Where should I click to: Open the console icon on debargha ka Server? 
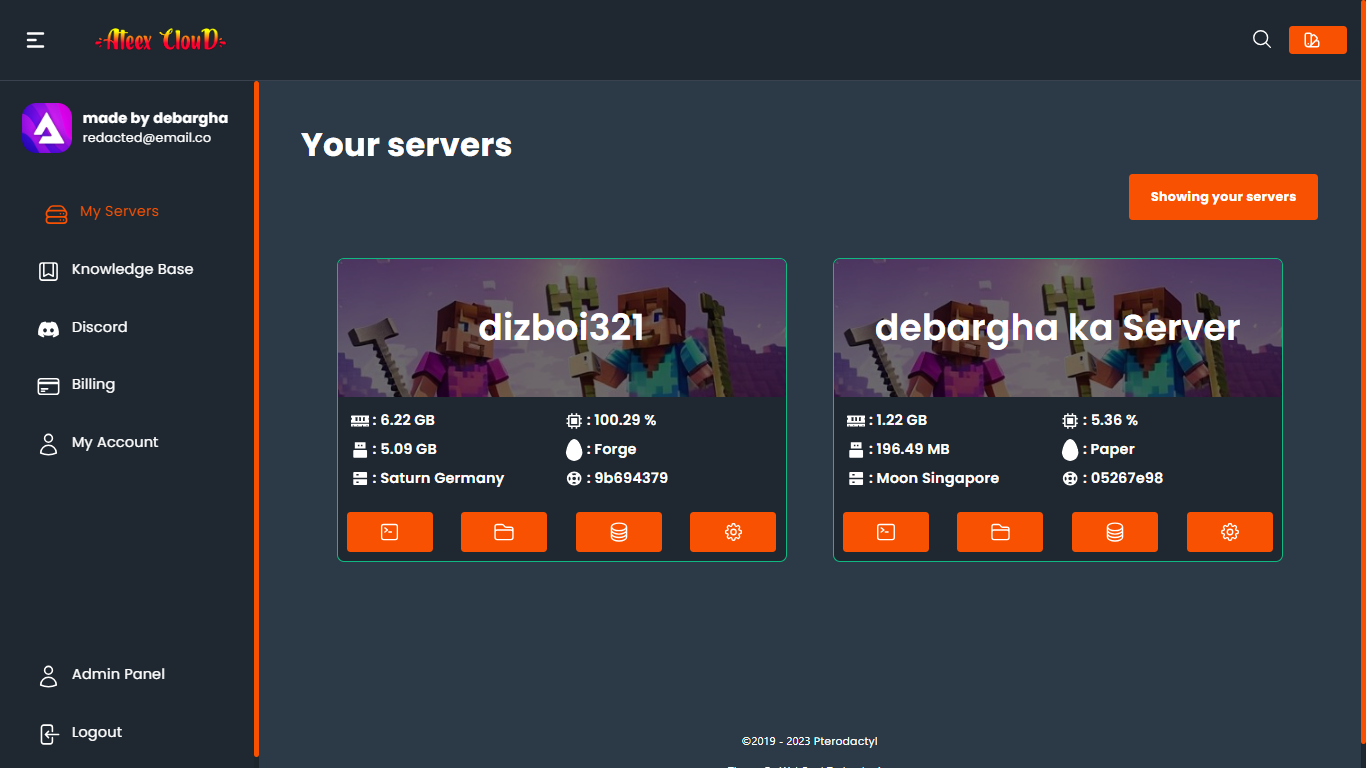click(885, 531)
